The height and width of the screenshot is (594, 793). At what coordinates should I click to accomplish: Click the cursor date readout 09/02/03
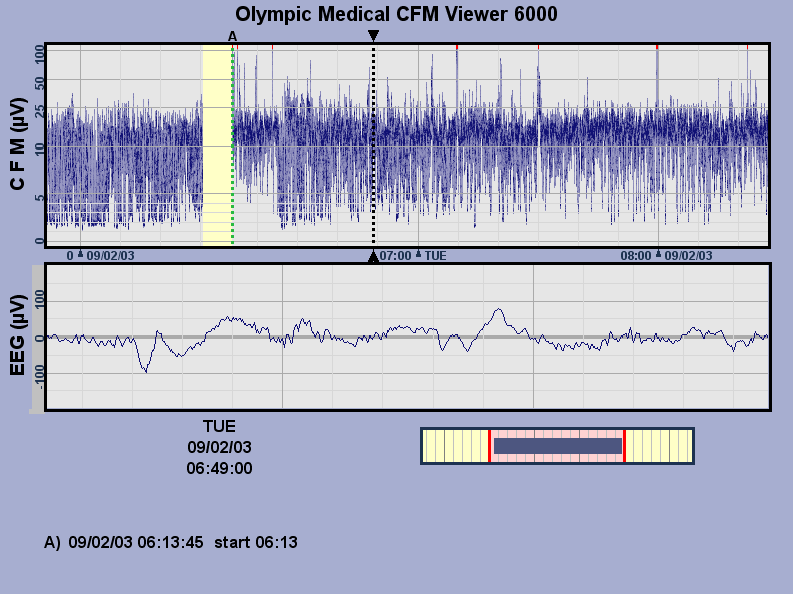click(x=219, y=447)
